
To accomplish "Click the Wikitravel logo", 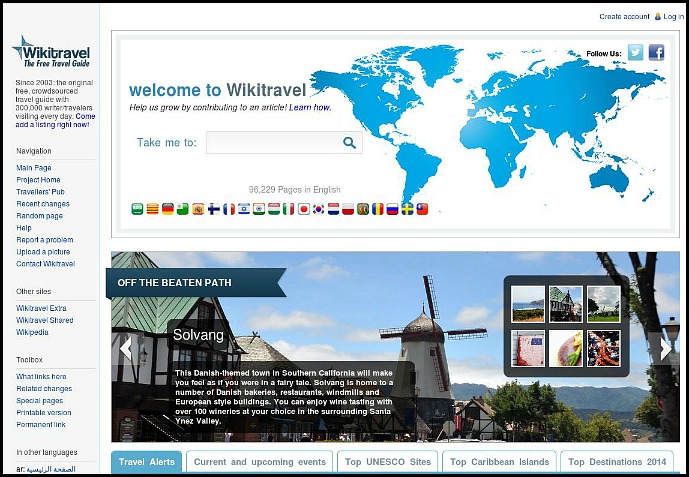I will click(x=50, y=51).
